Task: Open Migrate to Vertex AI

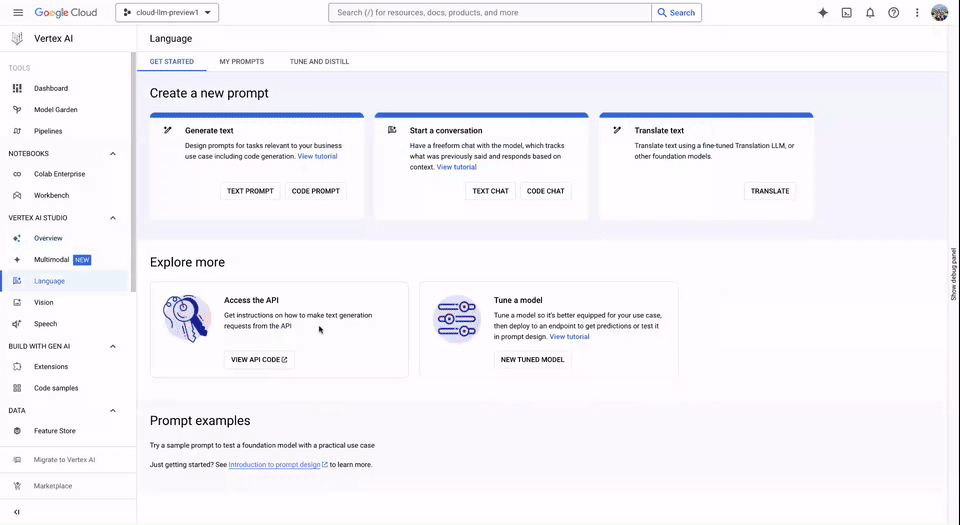Action: click(64, 460)
